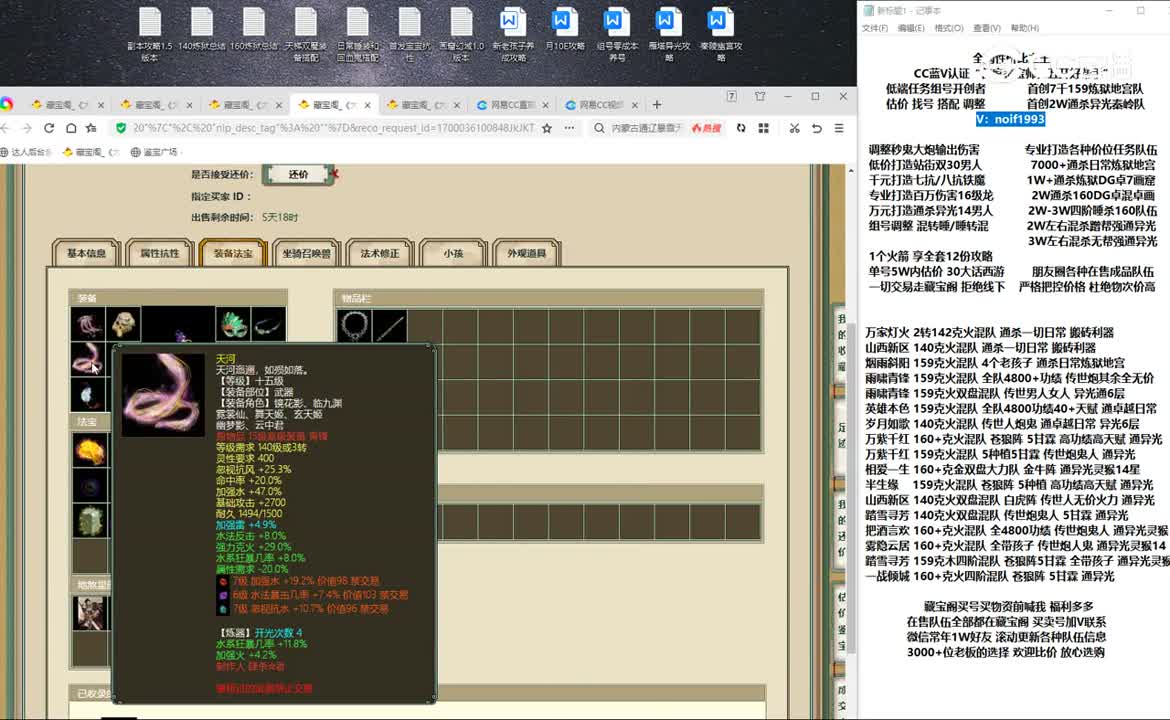Open the 鉴宝广场 bookmark
1170x720 pixels.
[154, 151]
